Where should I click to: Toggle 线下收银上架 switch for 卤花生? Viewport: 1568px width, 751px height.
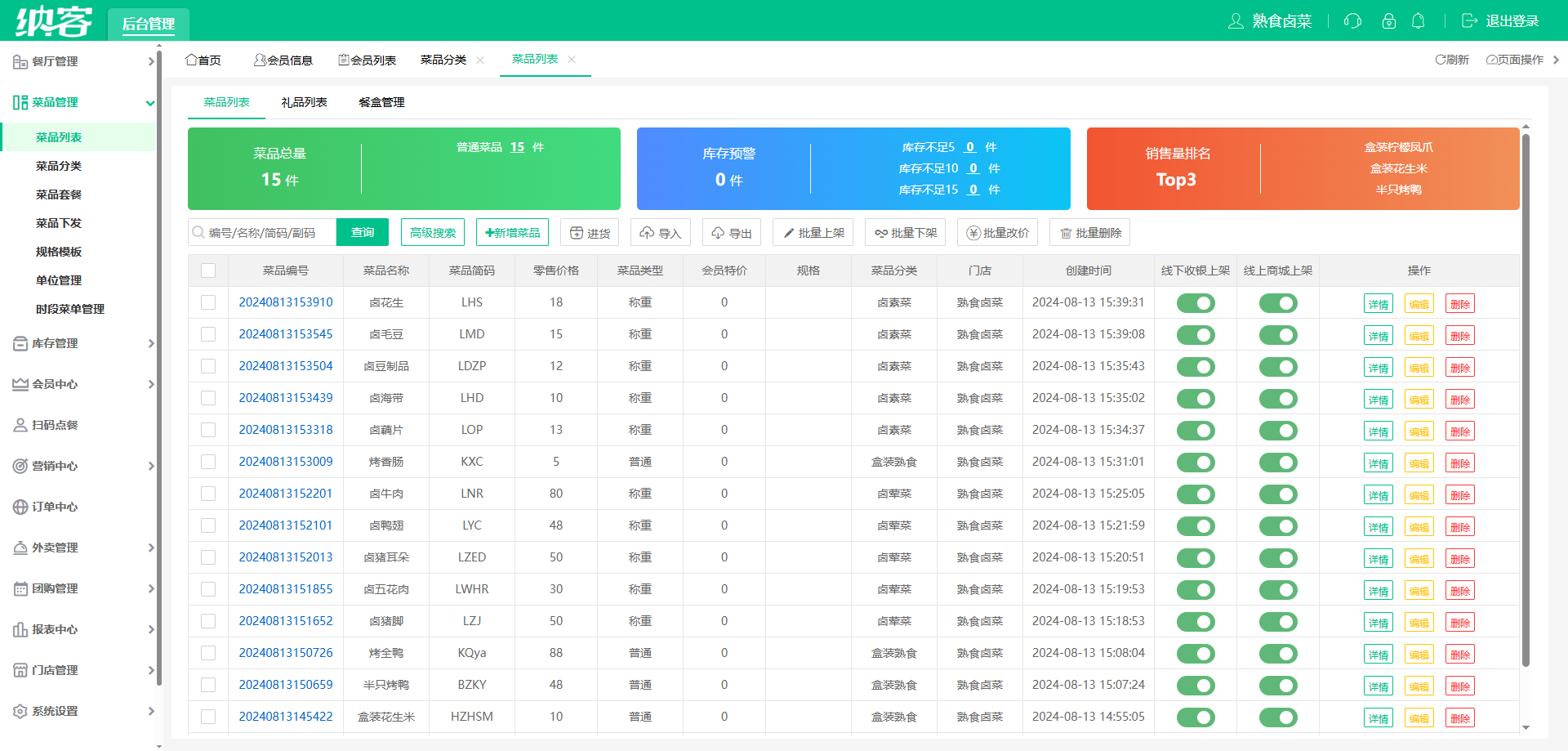1196,303
